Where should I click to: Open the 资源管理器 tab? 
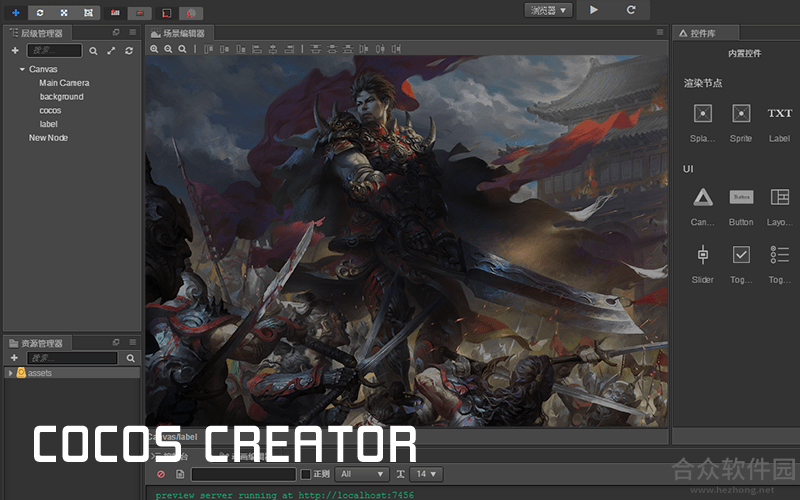(37, 343)
